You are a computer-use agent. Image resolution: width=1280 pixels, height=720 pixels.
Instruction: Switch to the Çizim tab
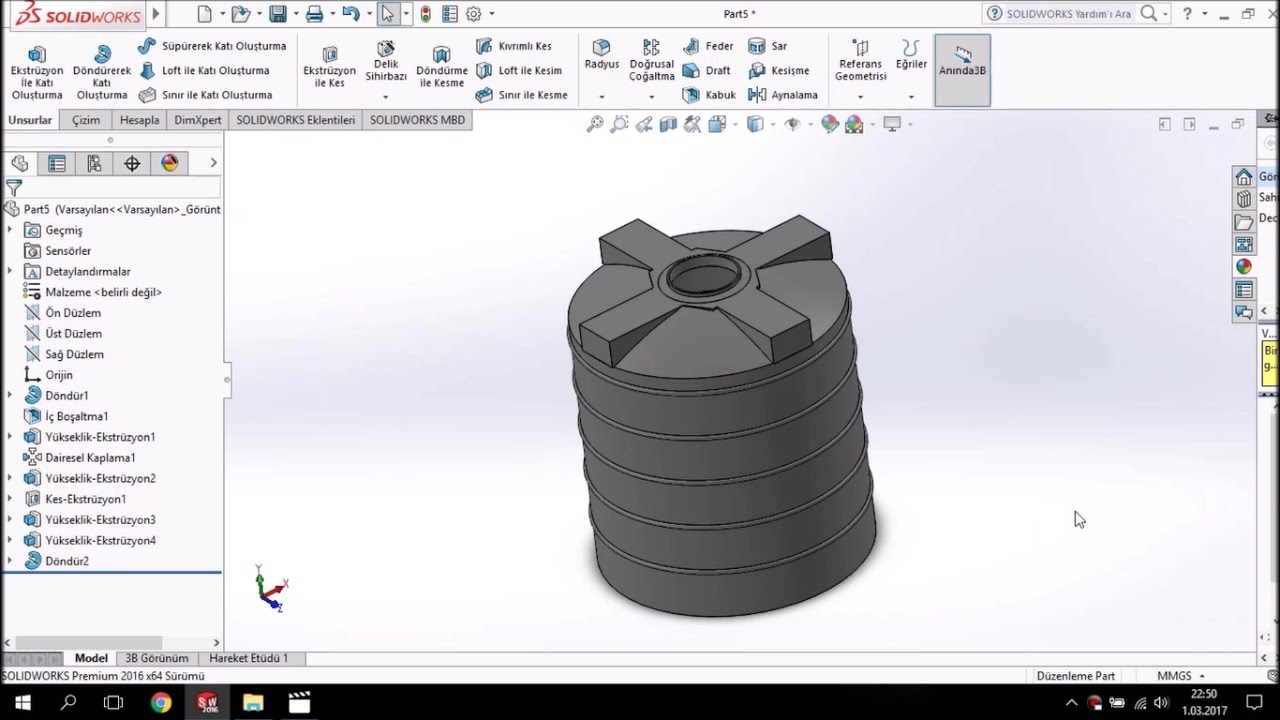pos(86,120)
